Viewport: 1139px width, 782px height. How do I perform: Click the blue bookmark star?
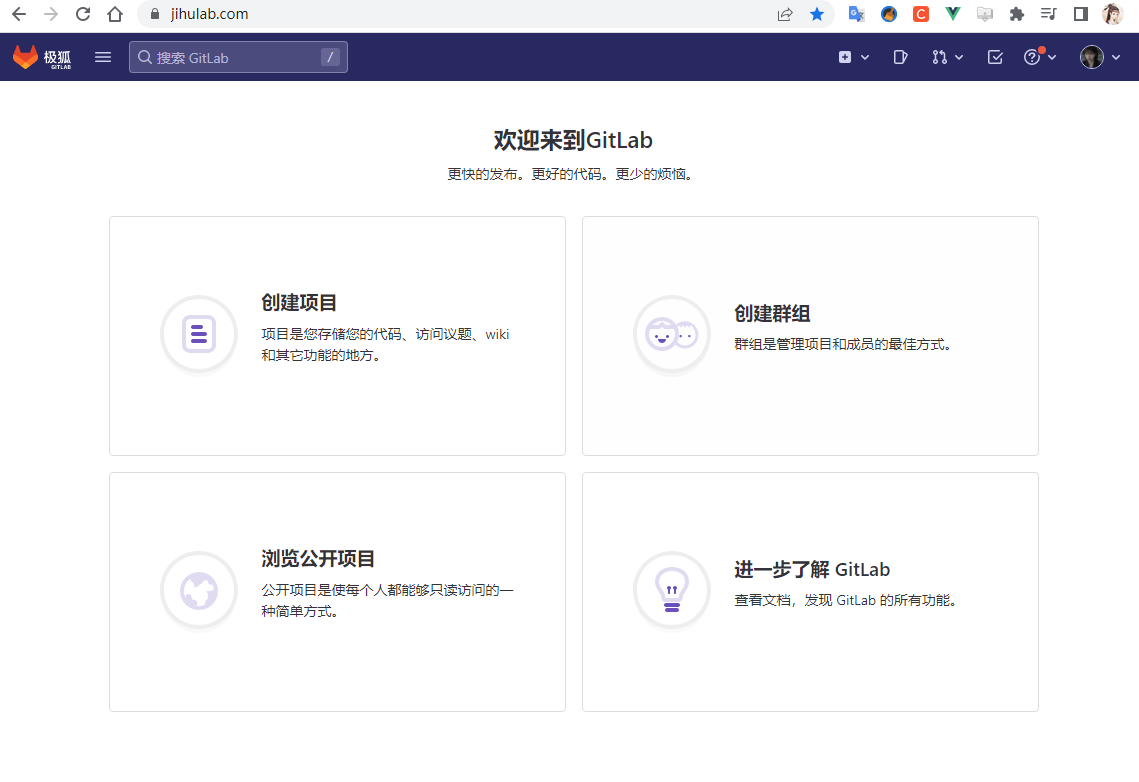(817, 14)
